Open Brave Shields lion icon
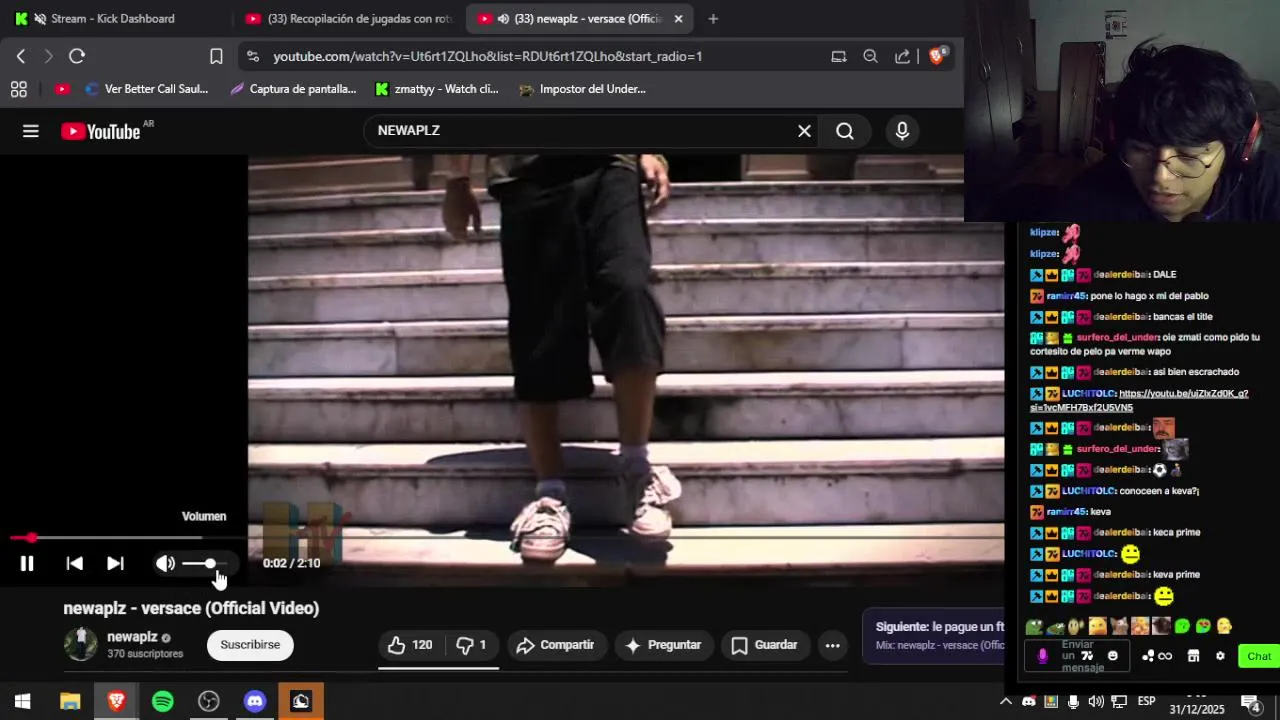1280x720 pixels. tap(937, 56)
